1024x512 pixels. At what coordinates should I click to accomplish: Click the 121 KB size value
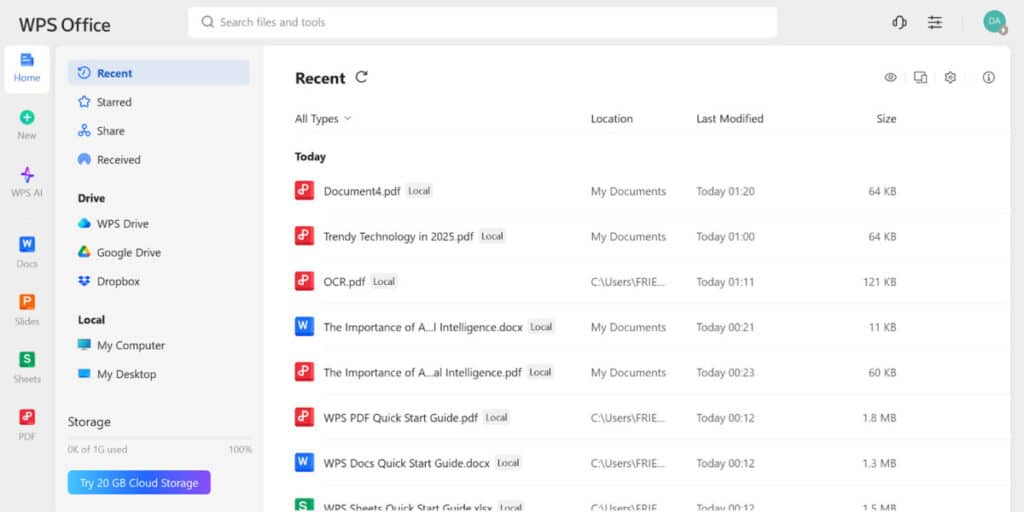(880, 282)
